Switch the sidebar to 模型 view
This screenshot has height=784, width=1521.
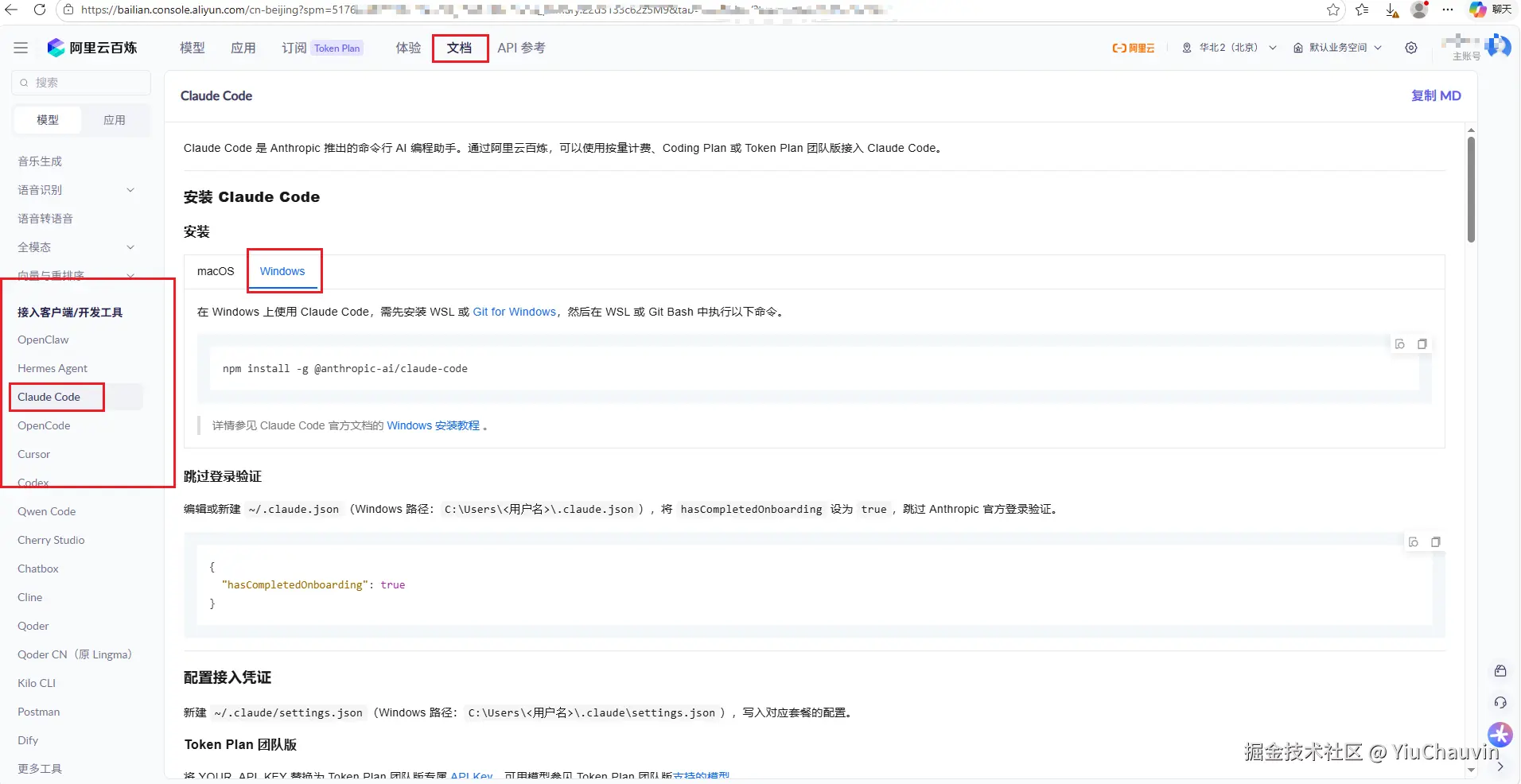(48, 120)
